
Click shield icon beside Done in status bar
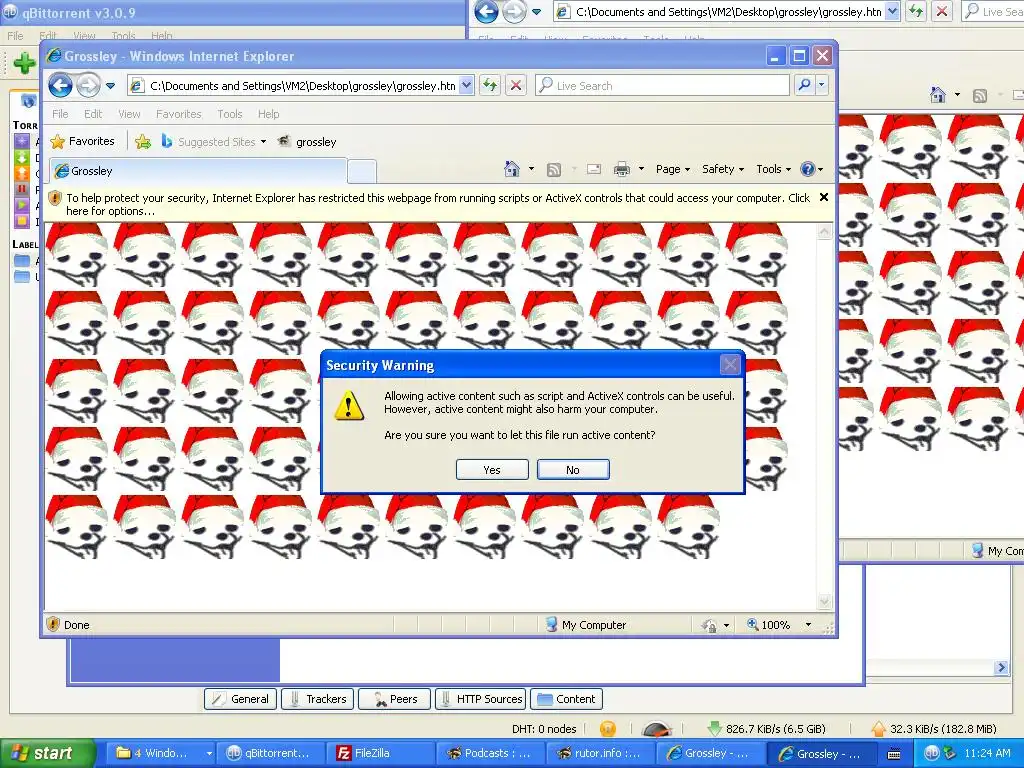point(54,624)
